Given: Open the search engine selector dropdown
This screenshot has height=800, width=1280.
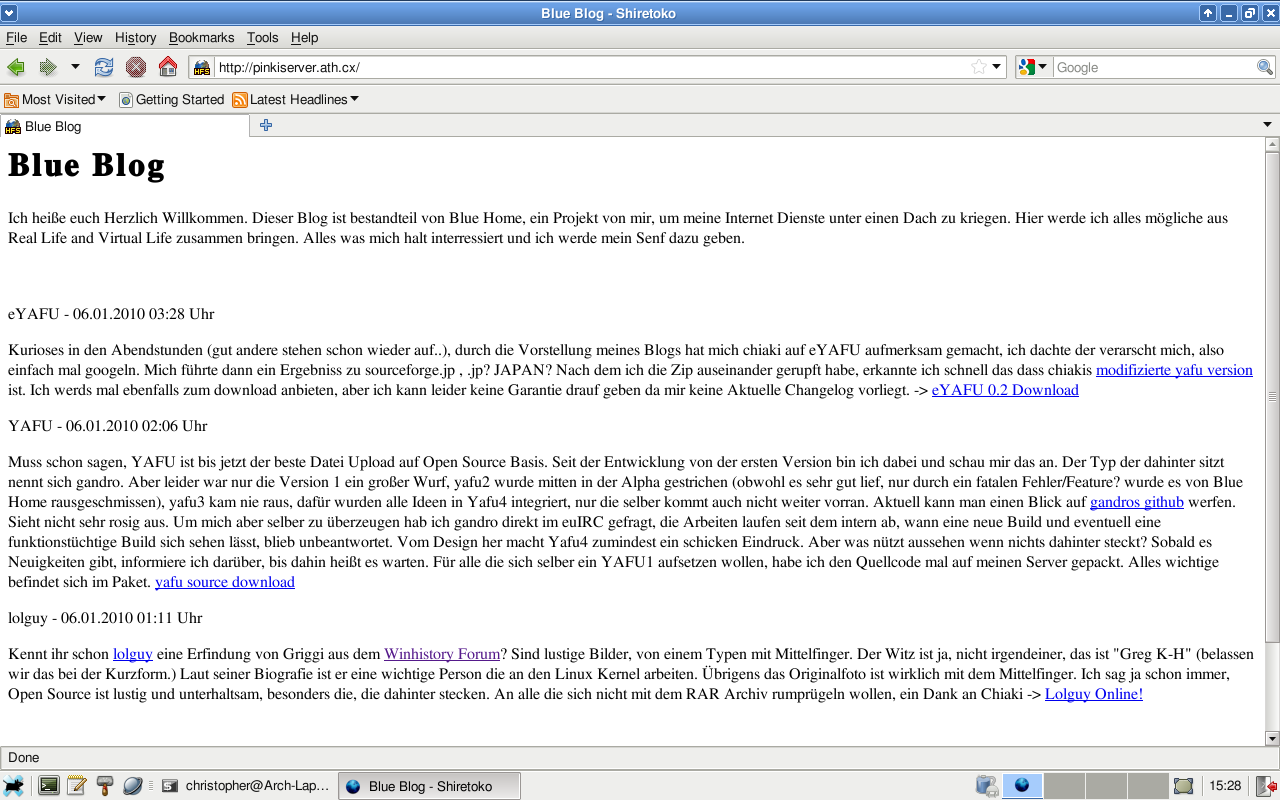Looking at the screenshot, I should pyautogui.click(x=1033, y=67).
